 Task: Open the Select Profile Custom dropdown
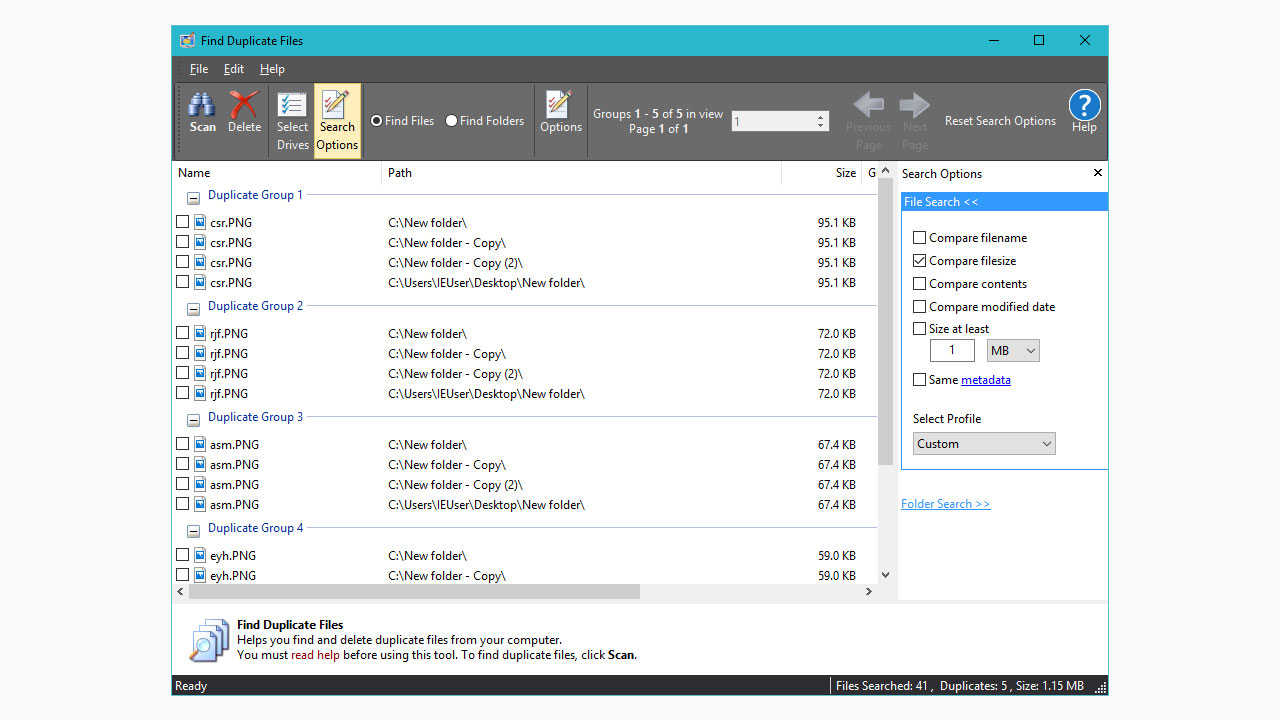coord(984,444)
